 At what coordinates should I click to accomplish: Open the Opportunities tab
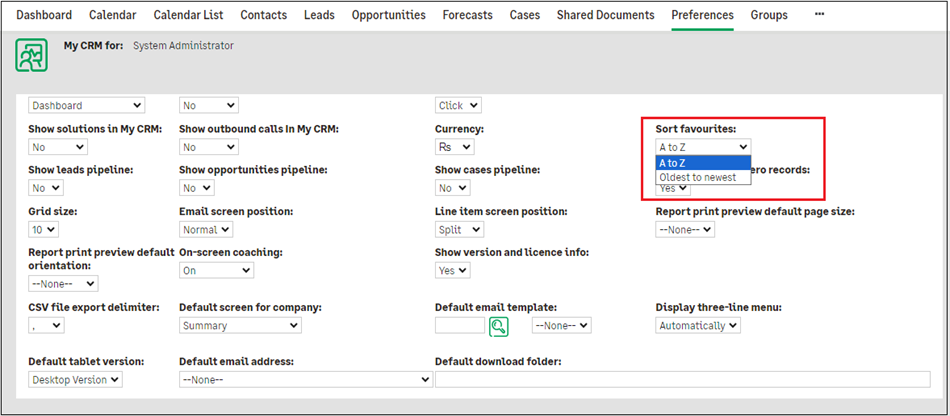tap(388, 15)
